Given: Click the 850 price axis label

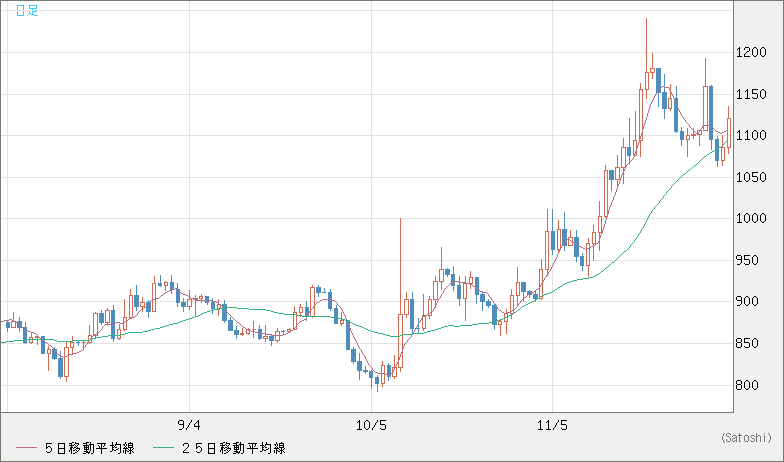Looking at the screenshot, I should click(x=748, y=344).
